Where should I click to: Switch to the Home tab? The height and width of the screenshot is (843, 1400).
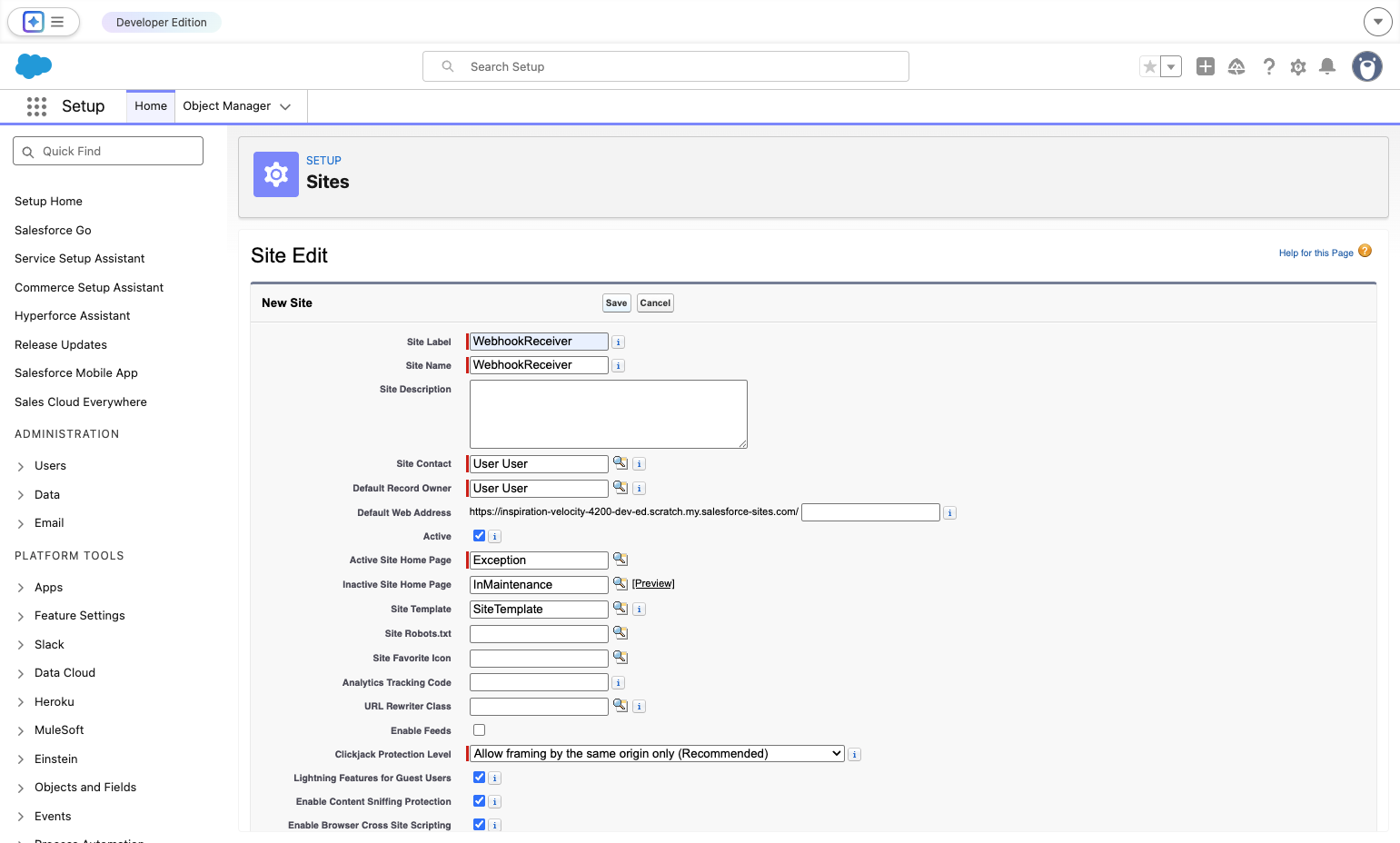(x=151, y=106)
